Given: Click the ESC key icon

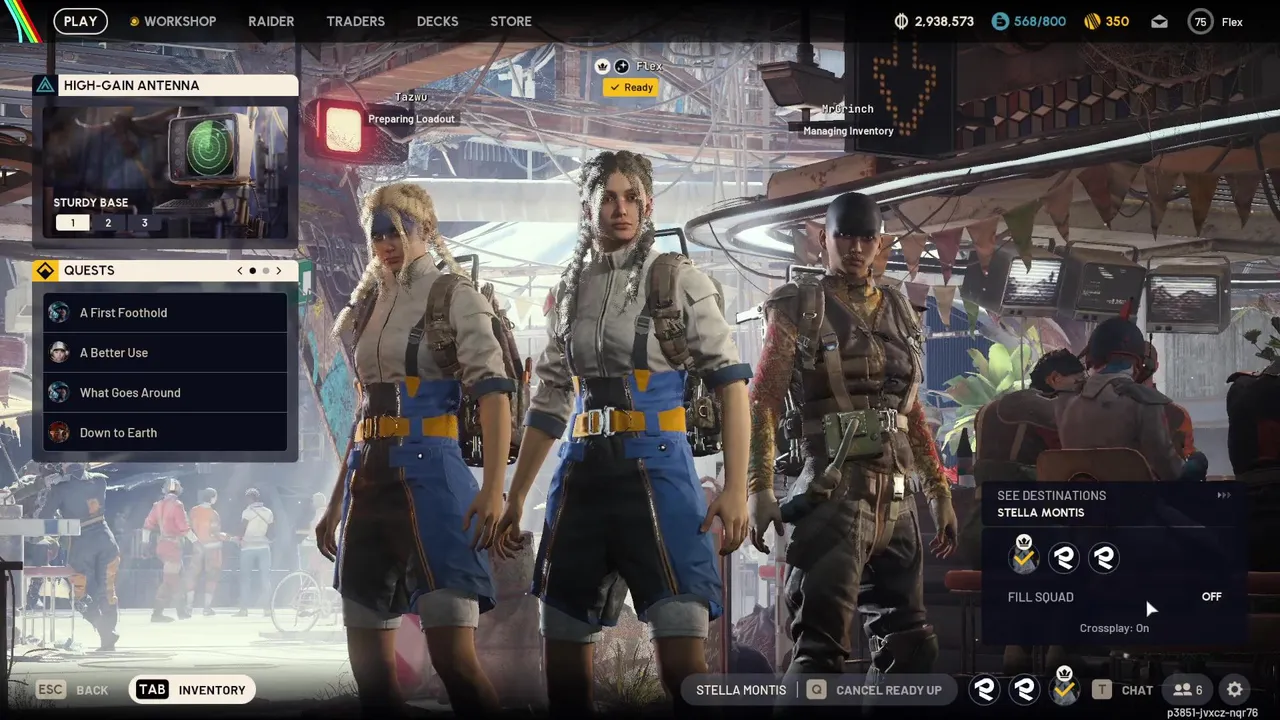Looking at the screenshot, I should 51,690.
